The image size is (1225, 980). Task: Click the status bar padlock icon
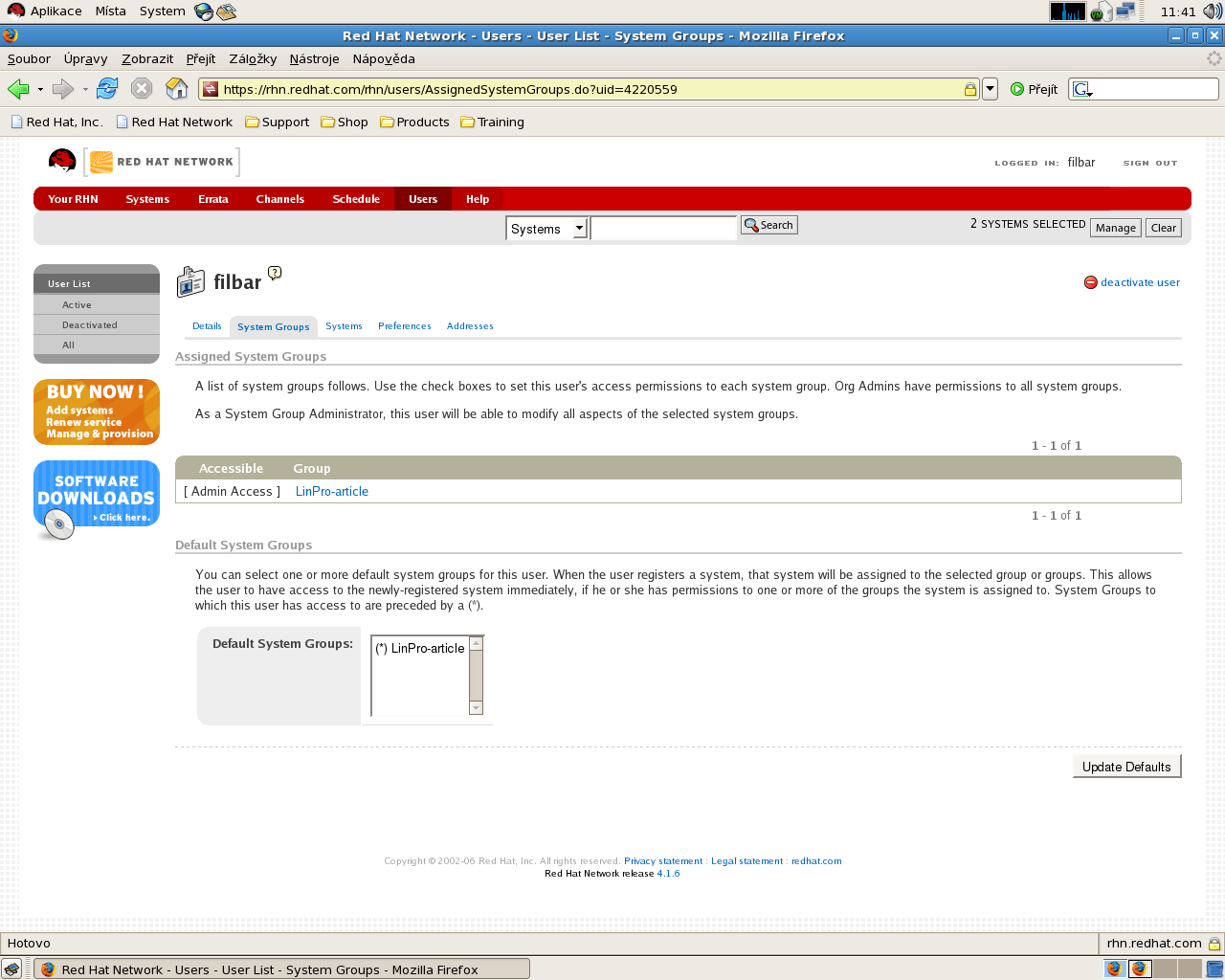click(1214, 944)
